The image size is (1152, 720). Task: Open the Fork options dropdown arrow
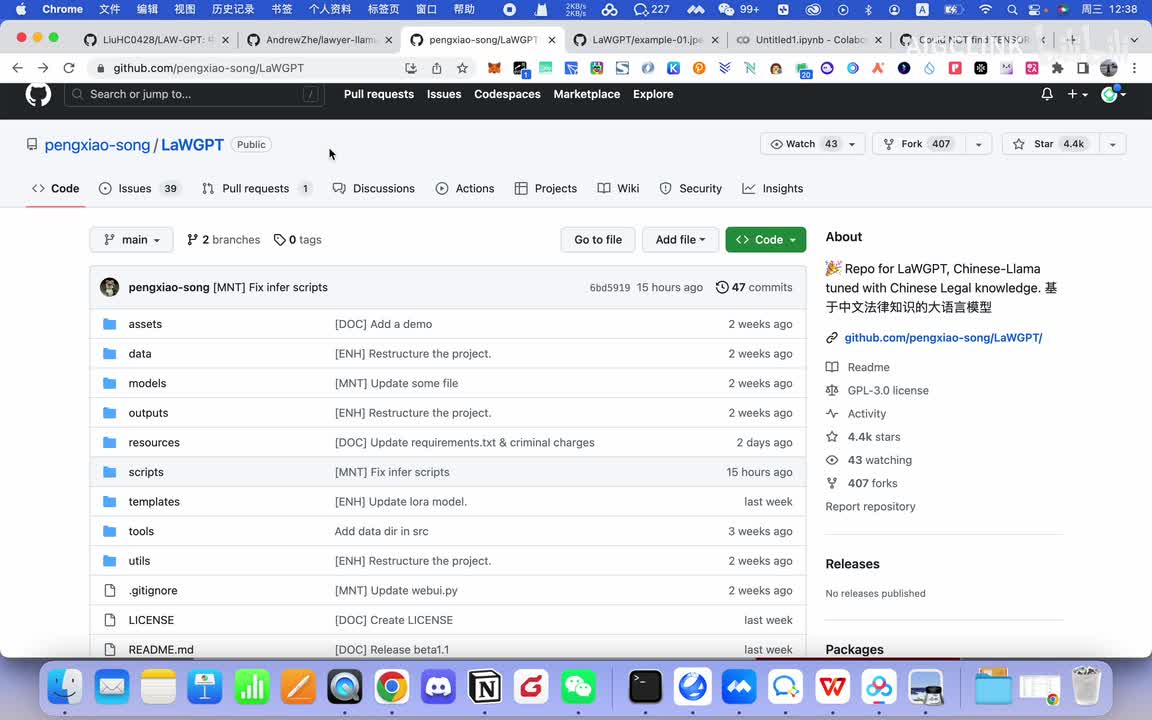pos(978,144)
